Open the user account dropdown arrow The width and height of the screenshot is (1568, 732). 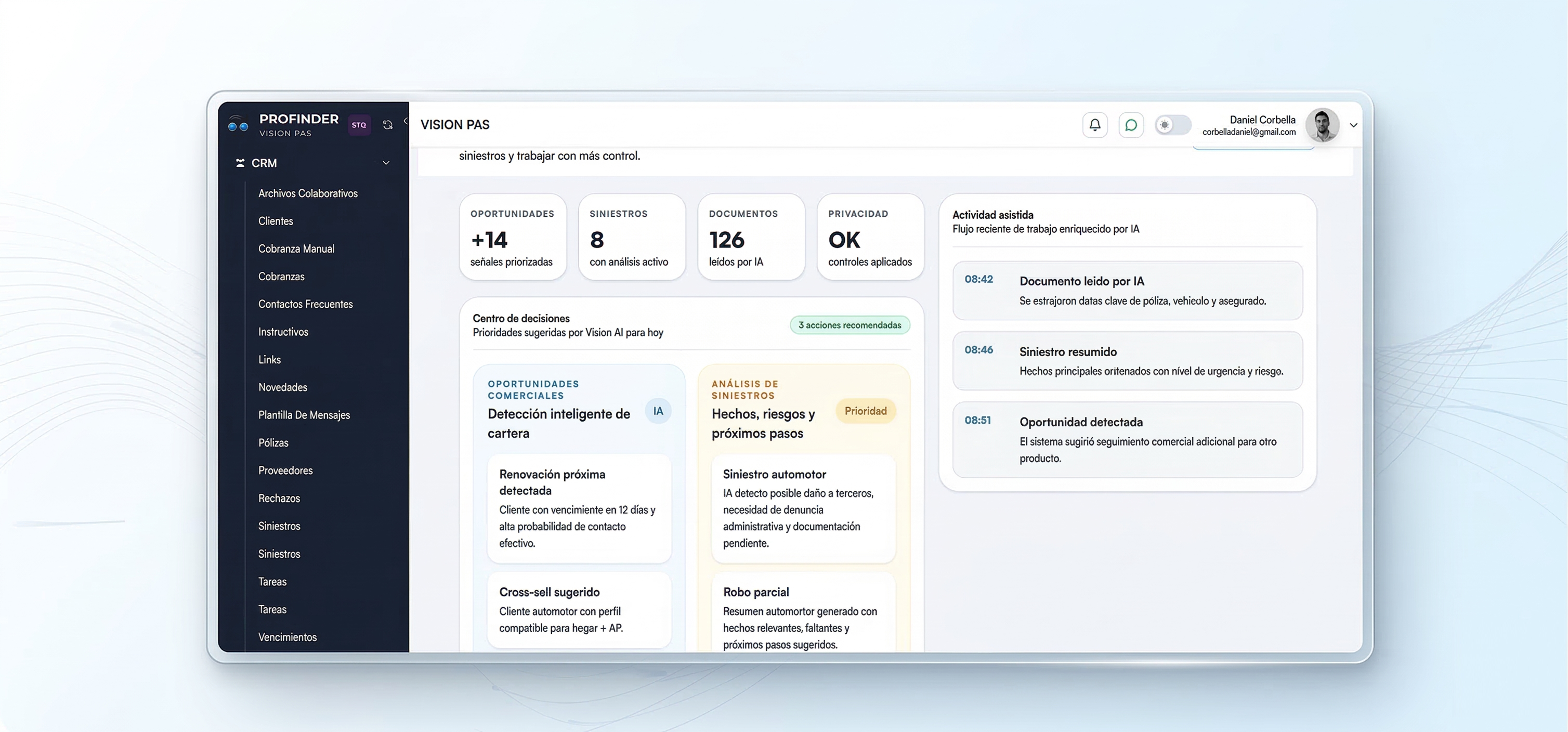point(1354,125)
